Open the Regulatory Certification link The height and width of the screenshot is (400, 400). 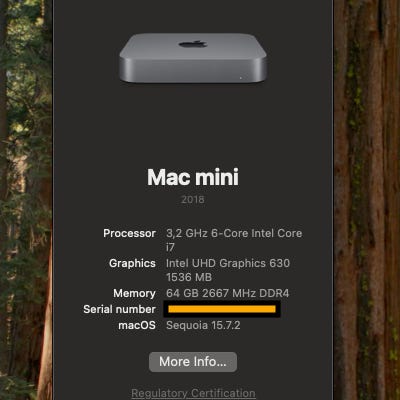pyautogui.click(x=193, y=393)
